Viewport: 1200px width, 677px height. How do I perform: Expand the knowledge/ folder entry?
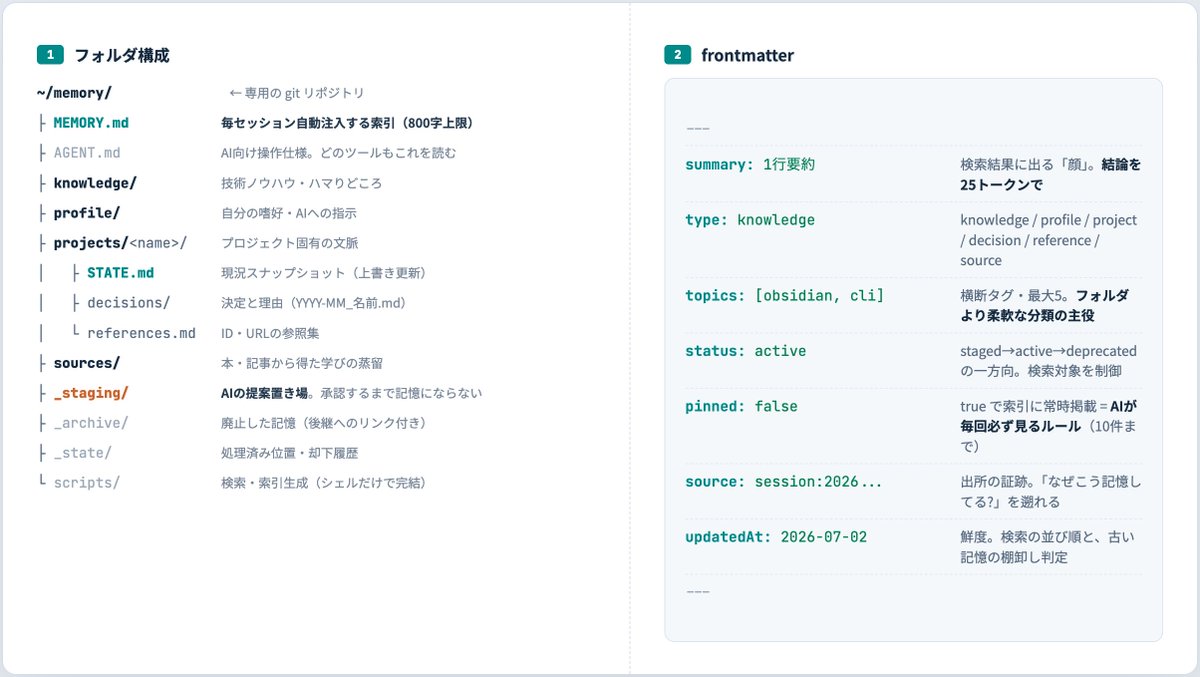95,183
